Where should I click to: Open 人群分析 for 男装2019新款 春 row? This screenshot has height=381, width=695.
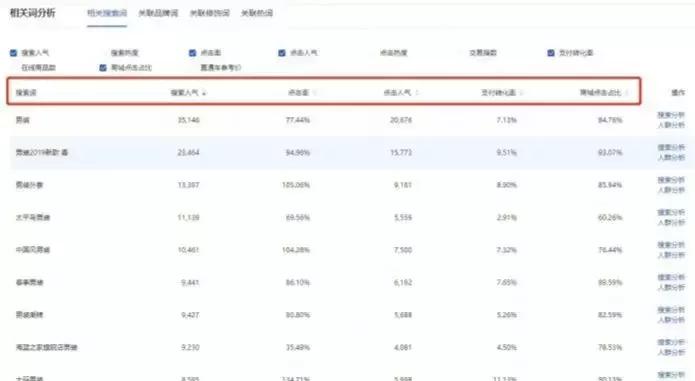click(x=671, y=158)
